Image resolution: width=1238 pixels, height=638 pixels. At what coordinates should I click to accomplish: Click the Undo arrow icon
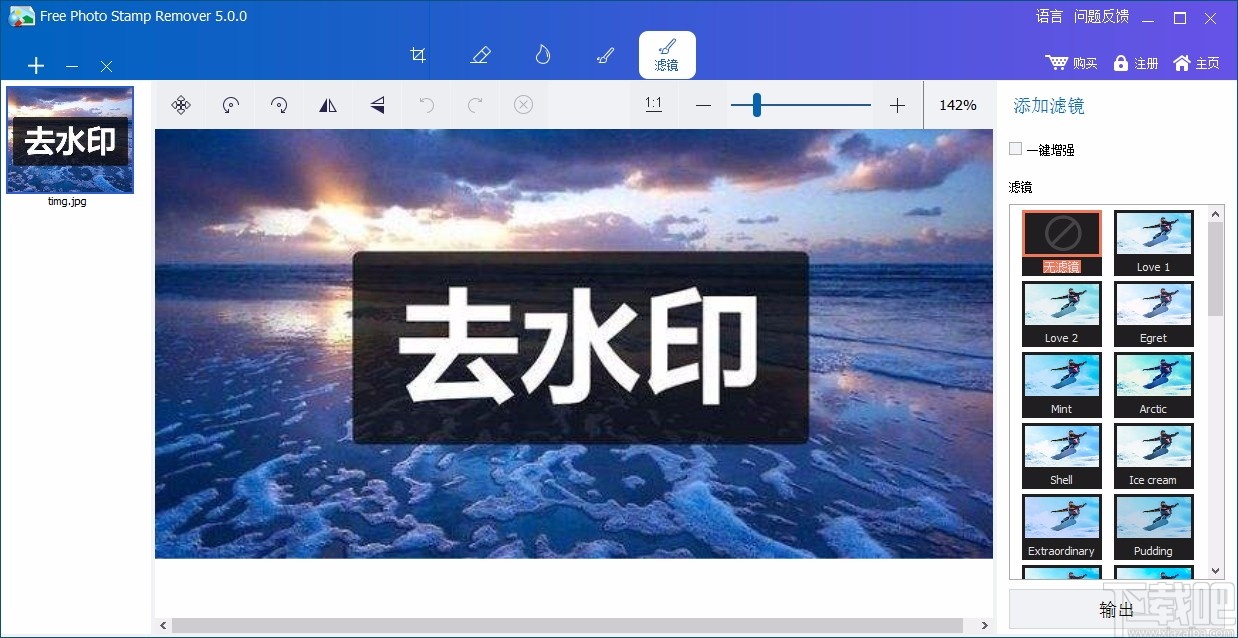426,105
